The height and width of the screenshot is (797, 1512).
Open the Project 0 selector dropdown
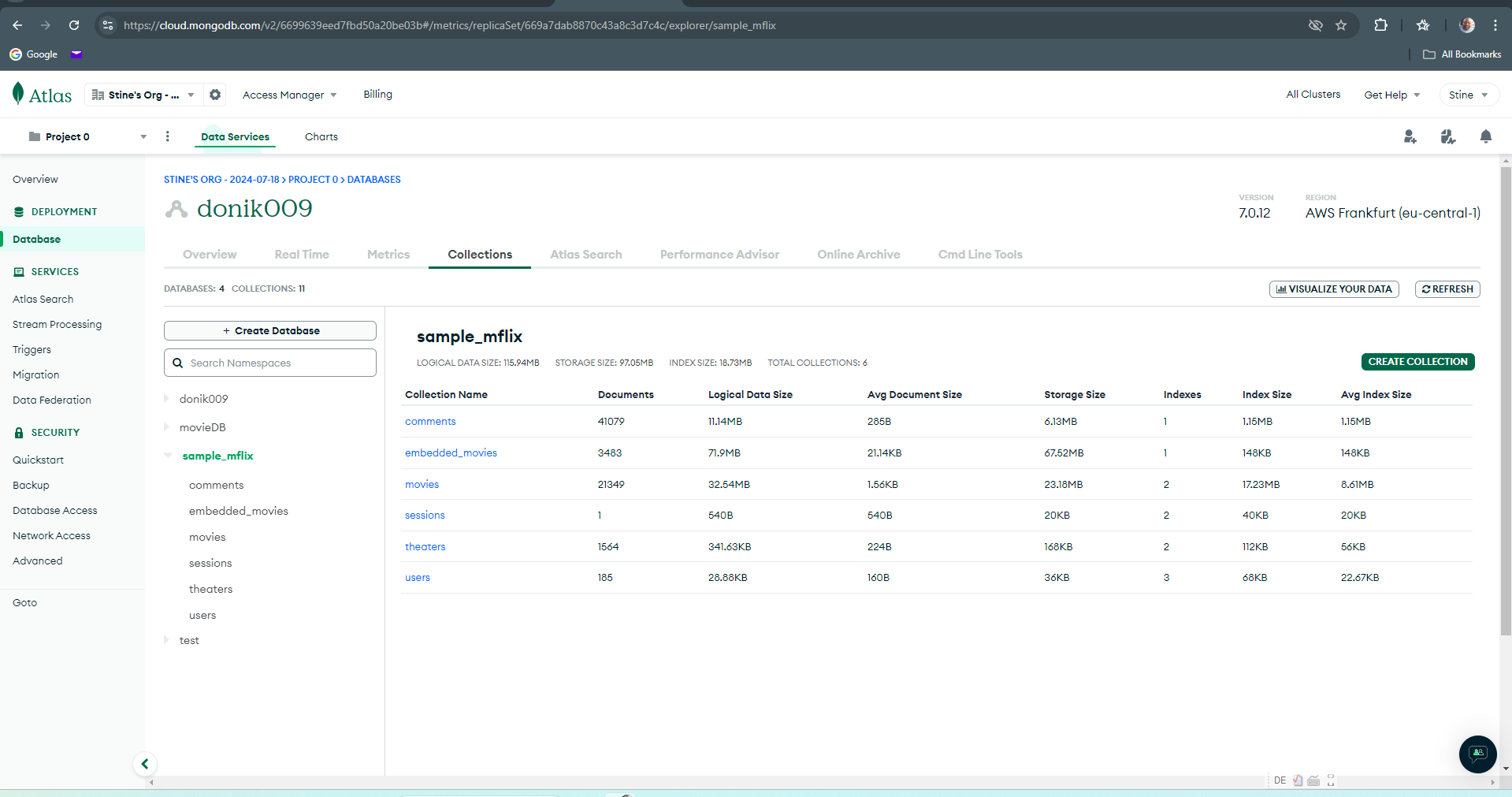(87, 136)
